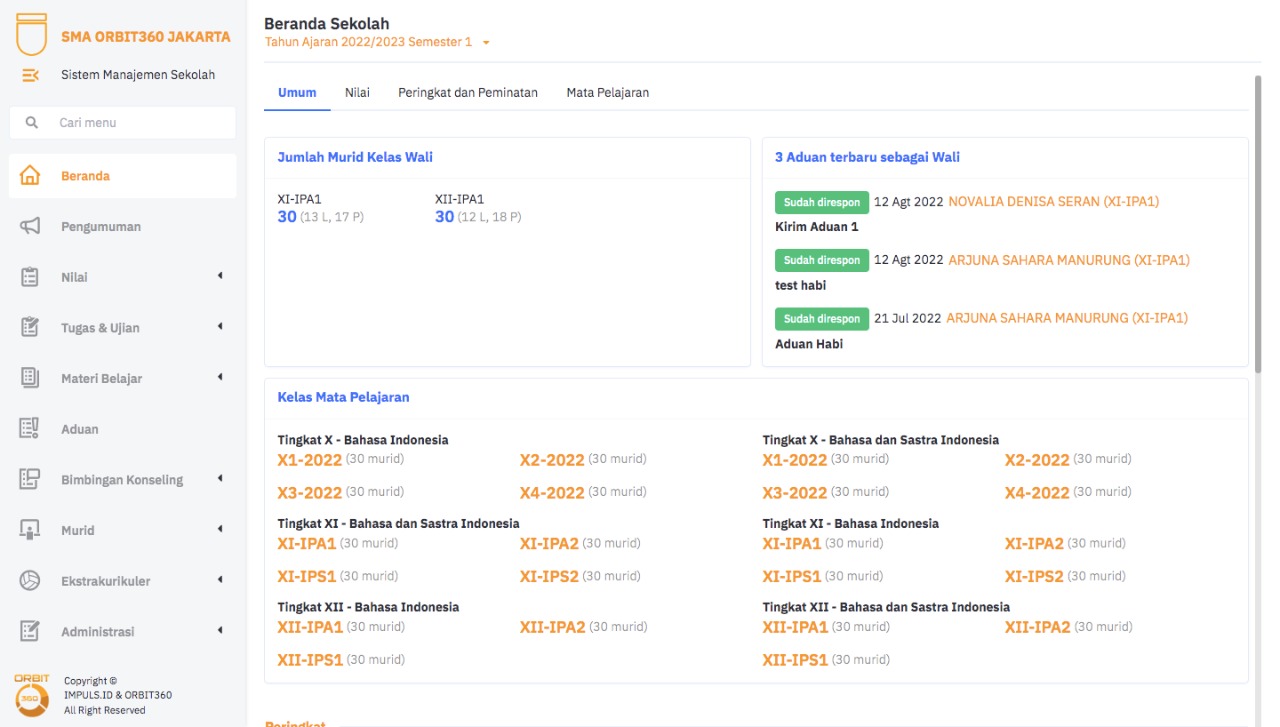Open the Tahun Ajaran semester dropdown
Viewport: 1280px width, 727px height.
[x=486, y=43]
